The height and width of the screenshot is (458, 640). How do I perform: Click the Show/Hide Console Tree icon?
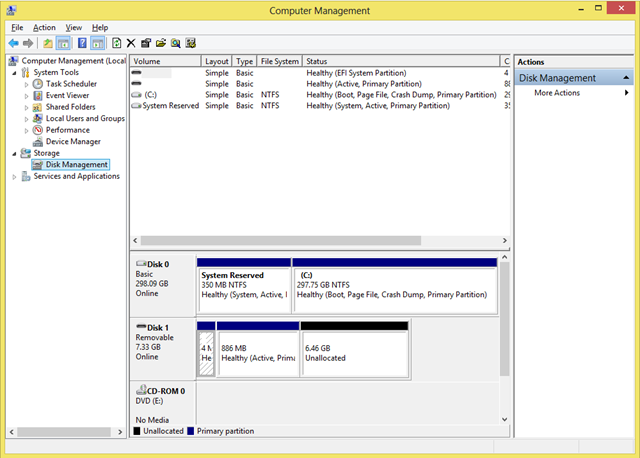(63, 43)
